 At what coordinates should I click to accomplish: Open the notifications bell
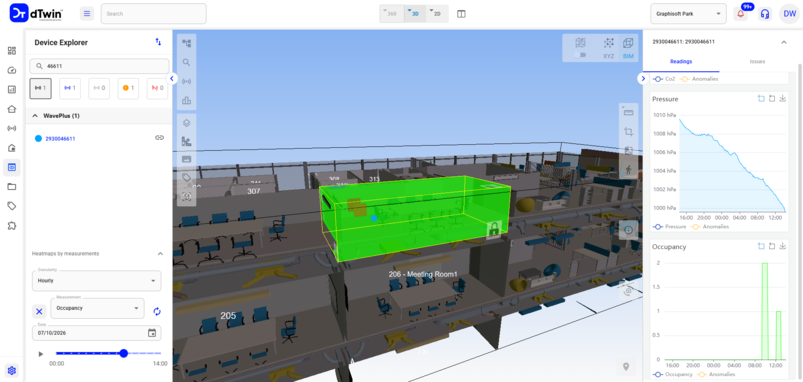(741, 14)
